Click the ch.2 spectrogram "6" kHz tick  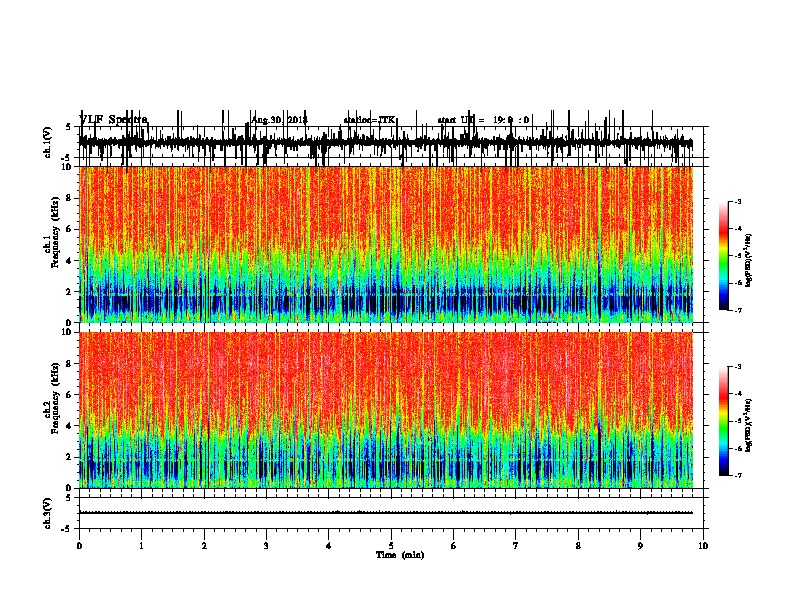click(x=69, y=395)
